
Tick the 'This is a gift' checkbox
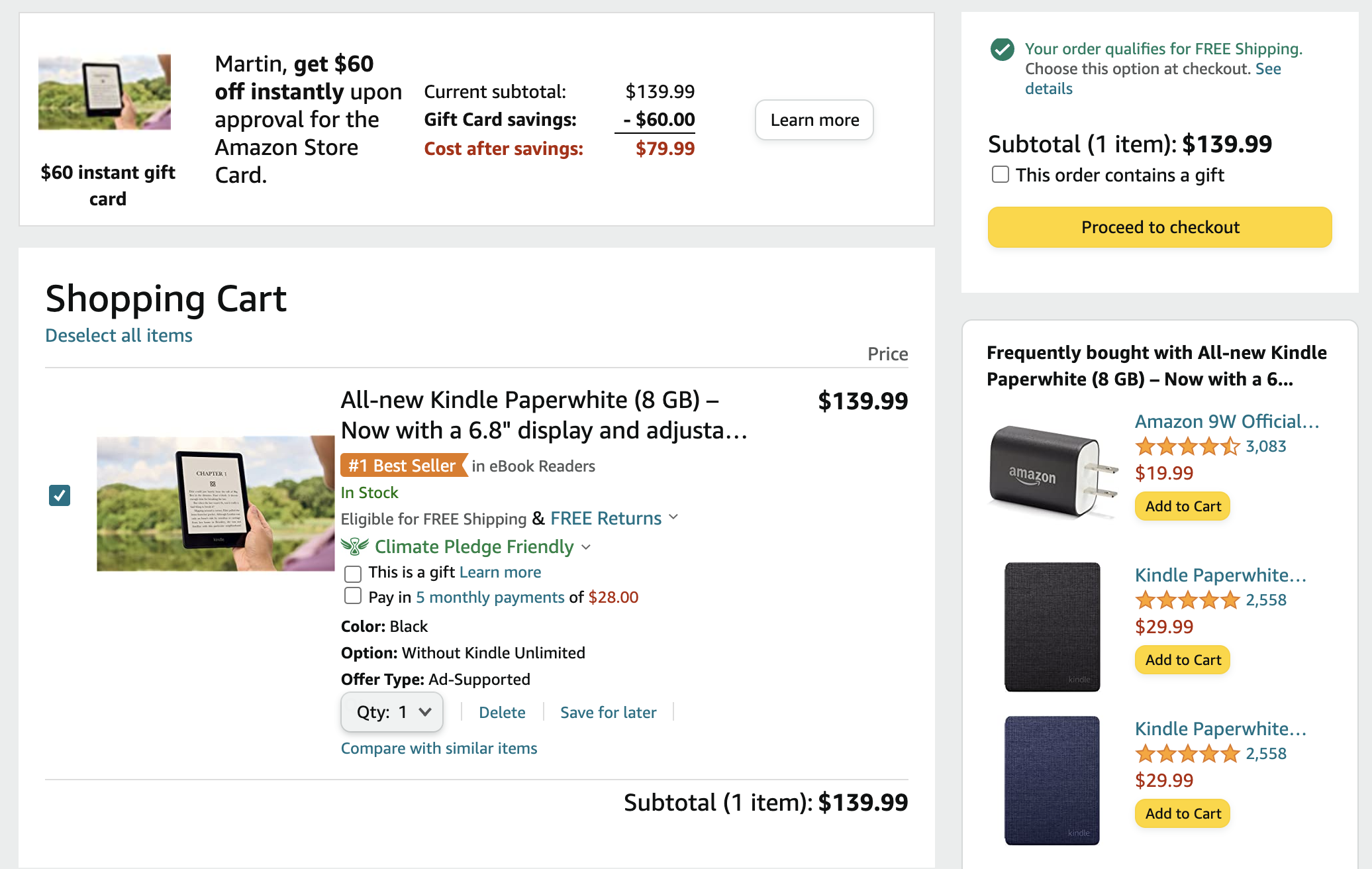click(353, 573)
